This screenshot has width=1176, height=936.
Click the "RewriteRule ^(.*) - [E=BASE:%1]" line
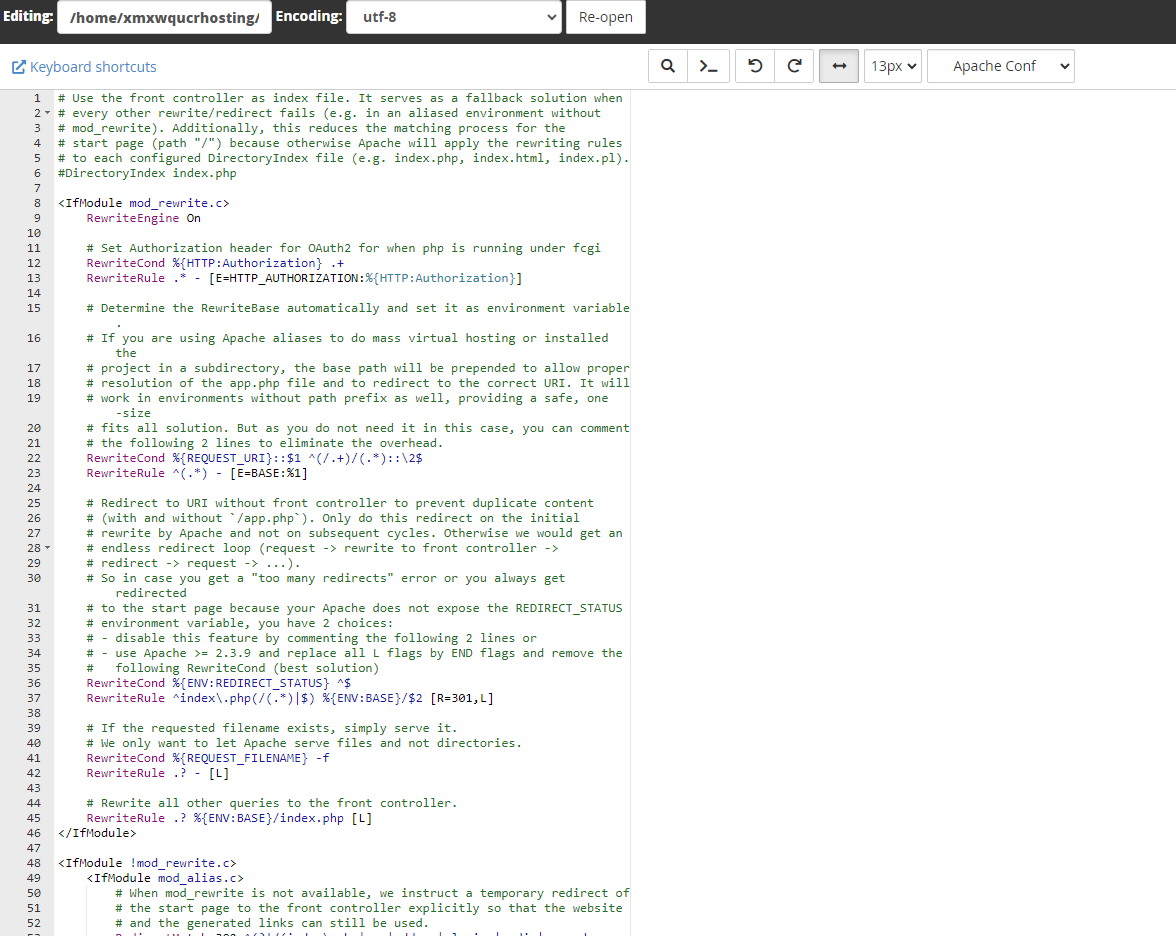coord(197,473)
